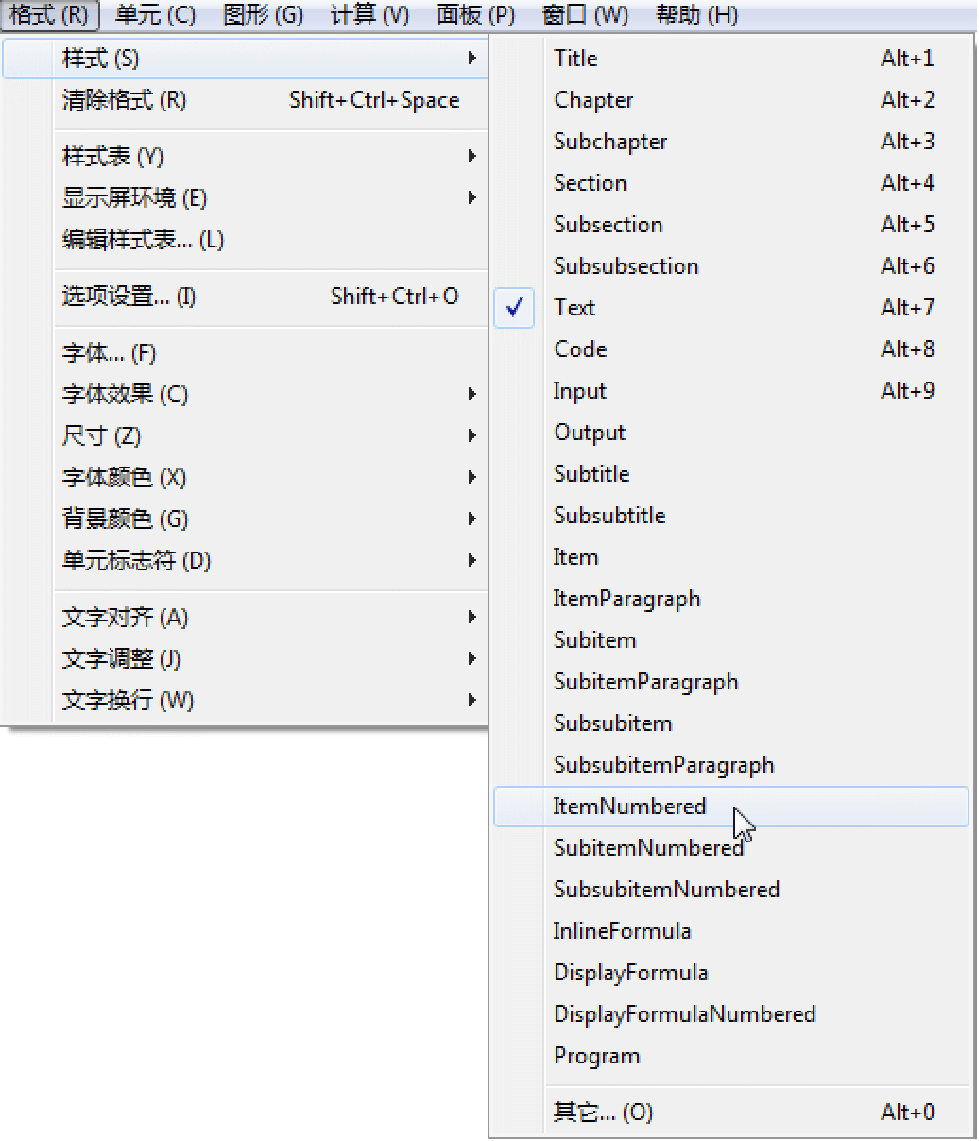Expand the 样式 (S) submenu
The width and height of the screenshot is (979, 1141).
click(245, 58)
